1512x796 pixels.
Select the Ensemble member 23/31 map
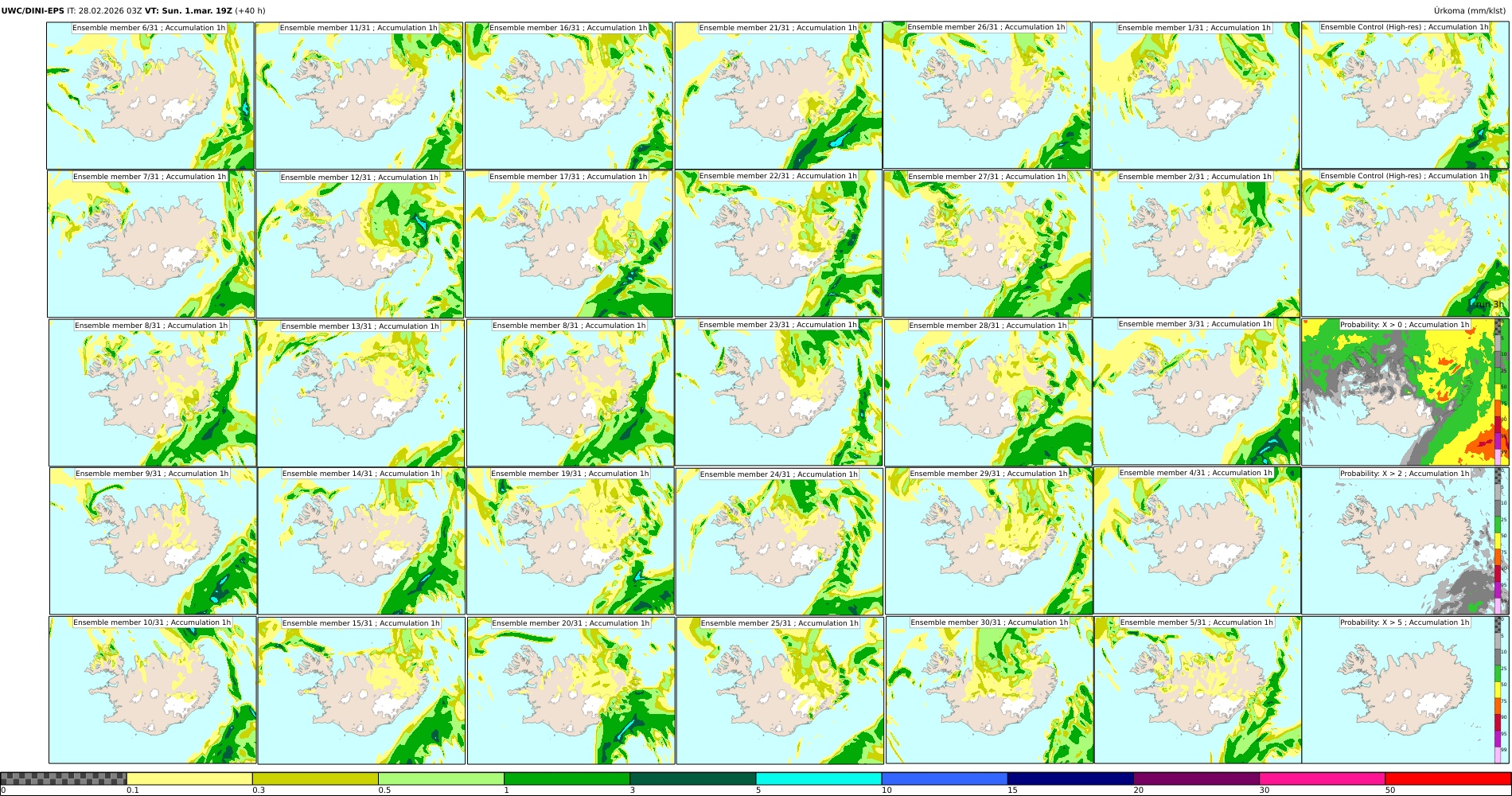tap(778, 392)
